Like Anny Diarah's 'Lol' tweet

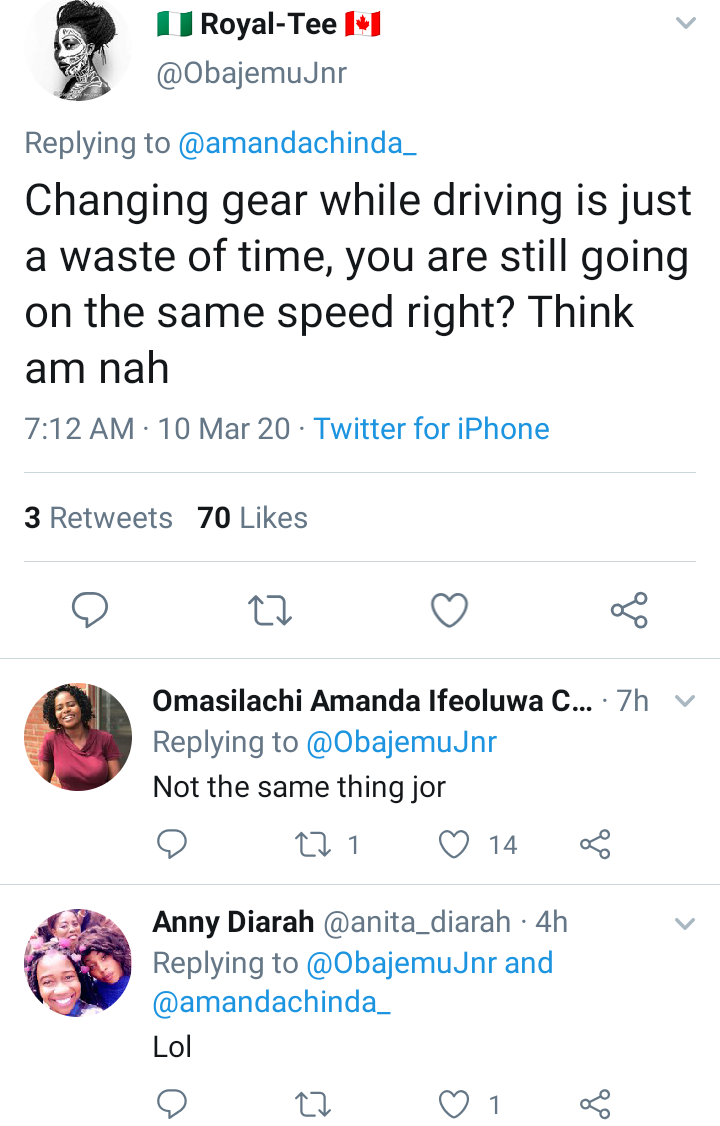[455, 1104]
